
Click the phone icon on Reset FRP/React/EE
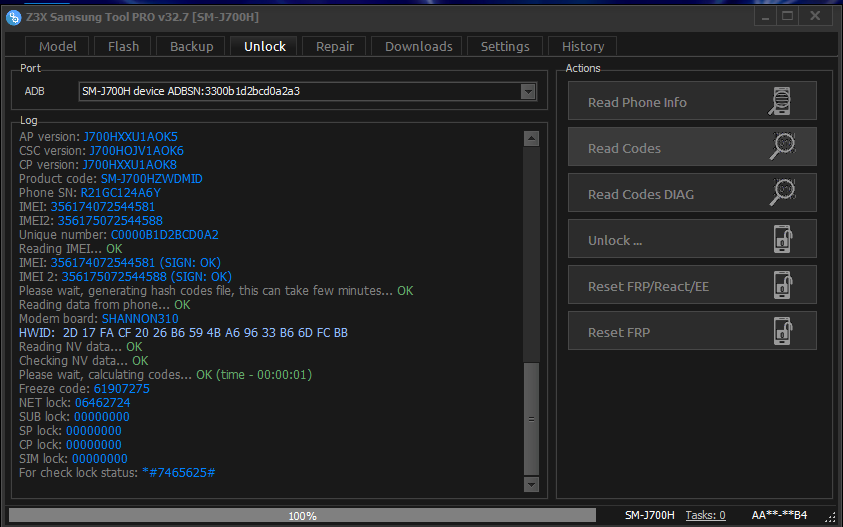[783, 285]
